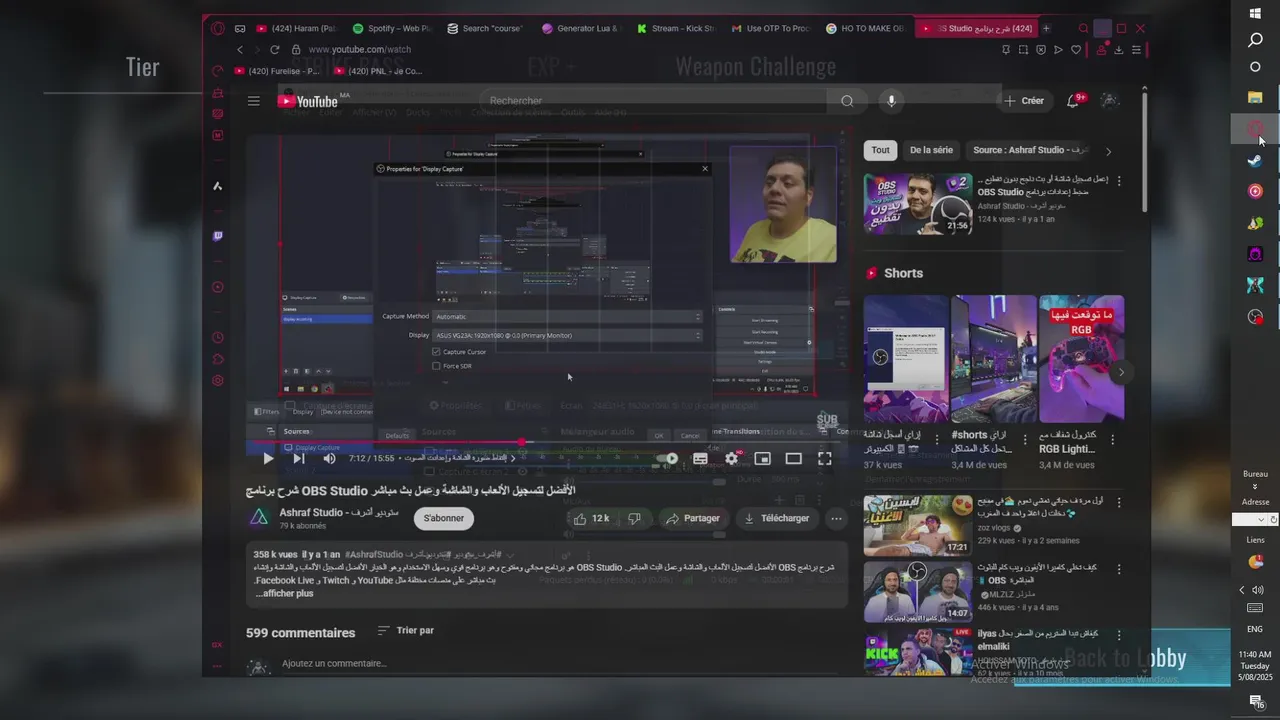
Task: Open the Windows notification center
Action: (x=1256, y=703)
